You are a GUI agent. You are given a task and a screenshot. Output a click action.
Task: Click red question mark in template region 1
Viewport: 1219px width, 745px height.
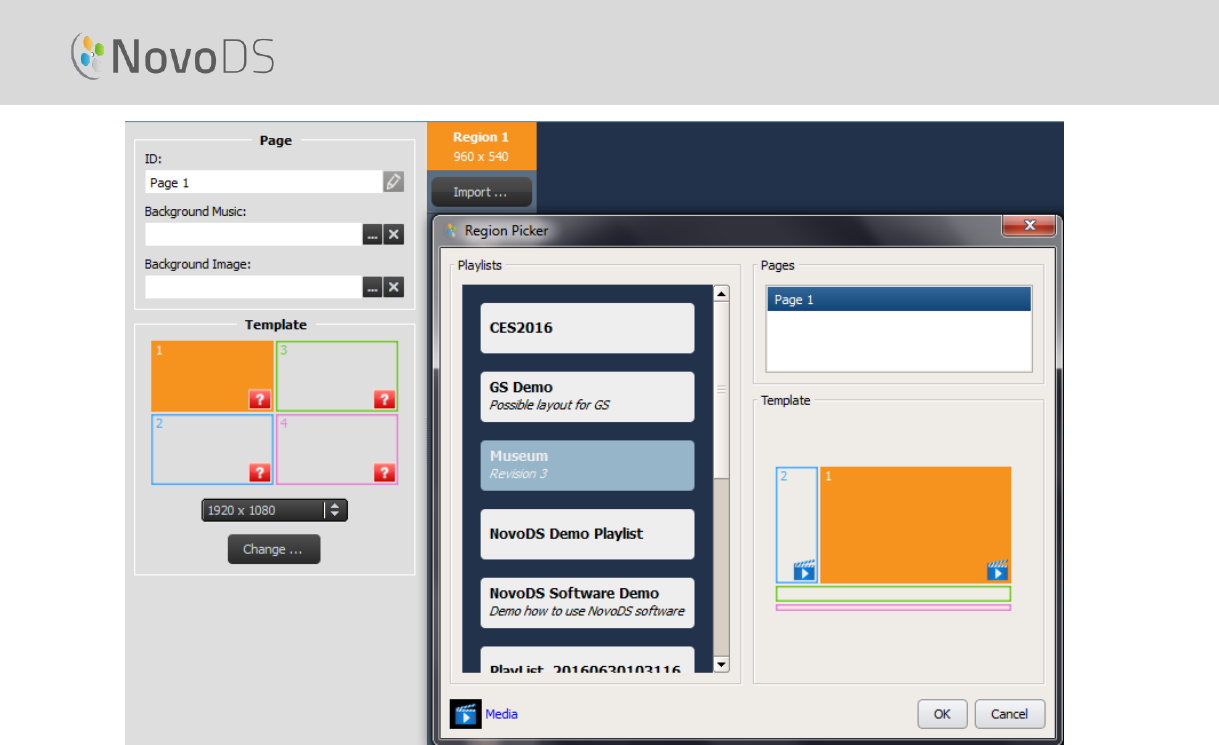(x=259, y=400)
